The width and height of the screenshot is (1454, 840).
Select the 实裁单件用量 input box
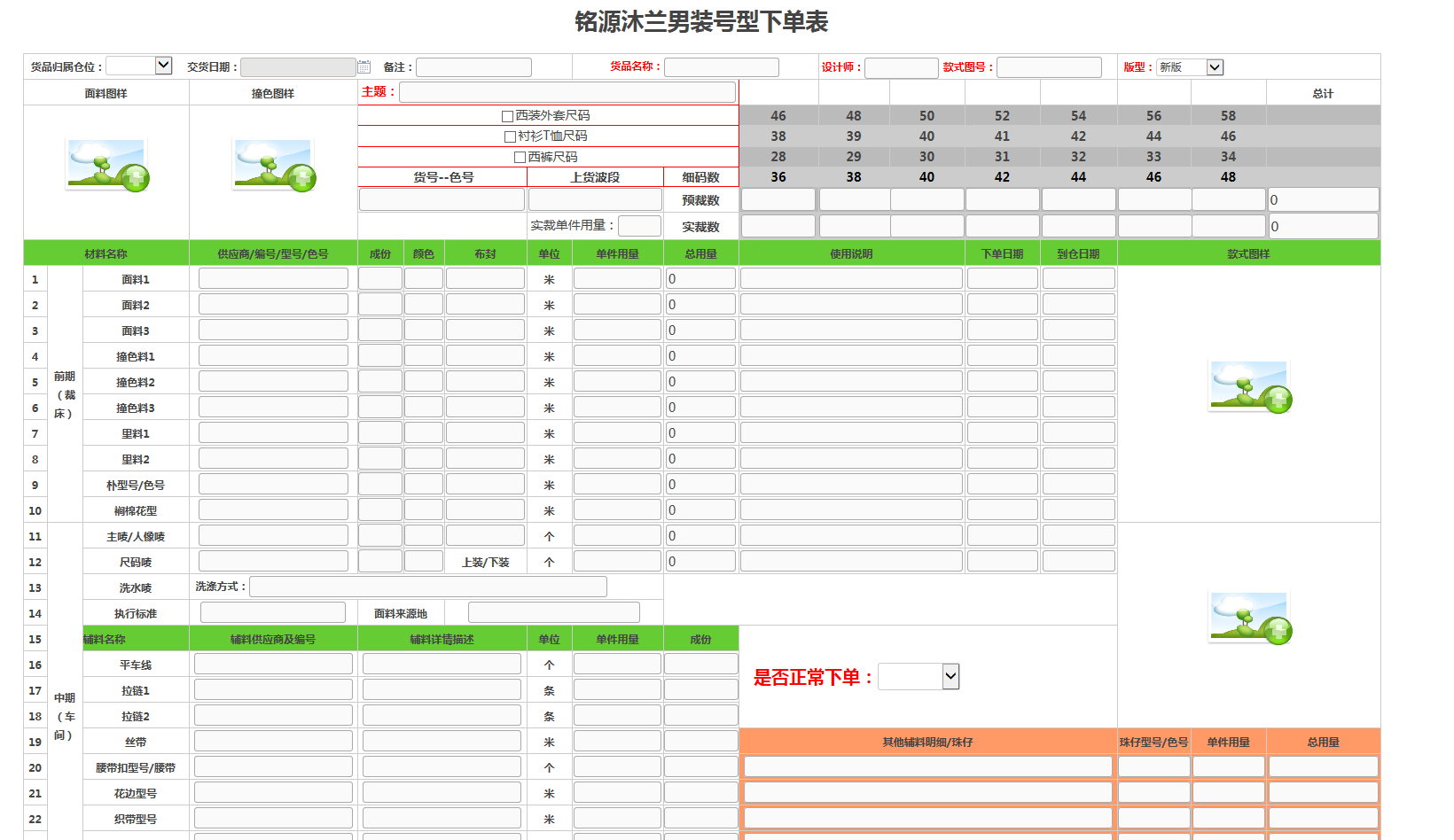point(639,226)
